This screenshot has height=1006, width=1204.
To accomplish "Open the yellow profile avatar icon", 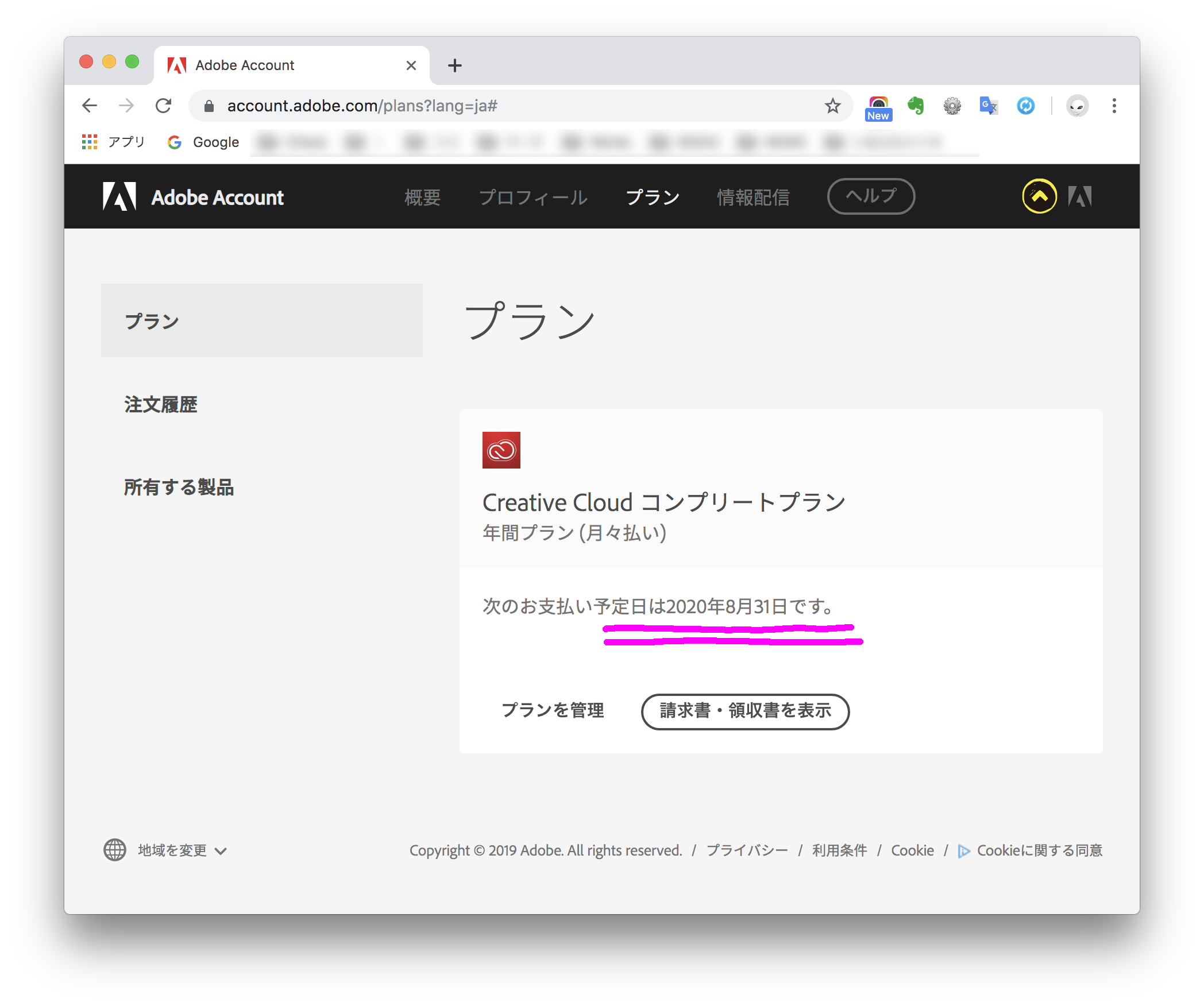I will tap(1039, 196).
